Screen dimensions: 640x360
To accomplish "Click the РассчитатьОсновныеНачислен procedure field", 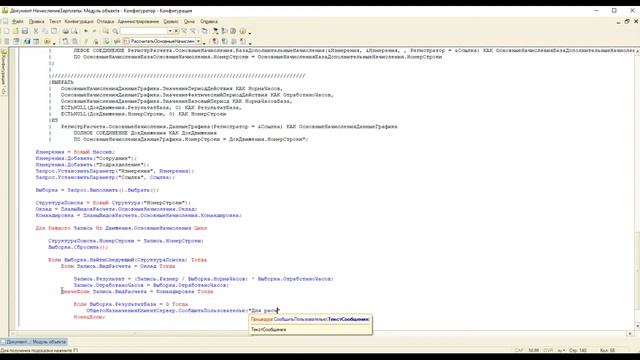I will (162, 41).
